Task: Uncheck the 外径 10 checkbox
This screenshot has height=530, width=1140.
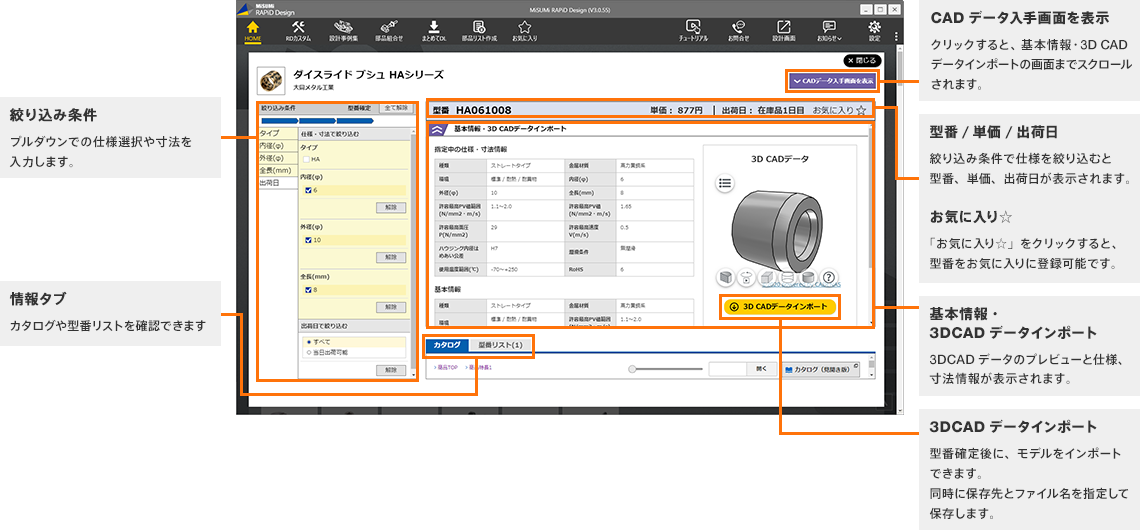Action: click(308, 240)
